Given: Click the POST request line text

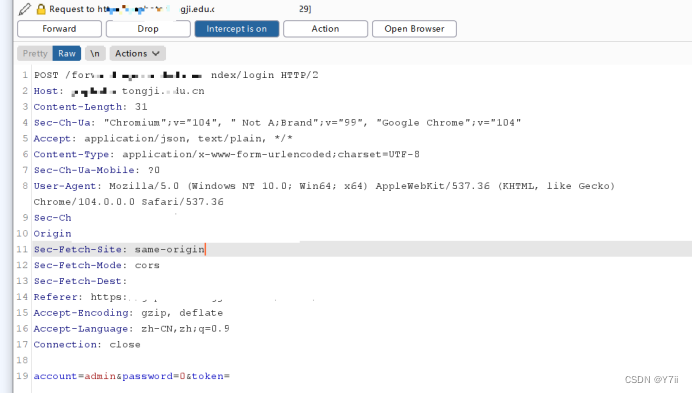Looking at the screenshot, I should coord(176,75).
